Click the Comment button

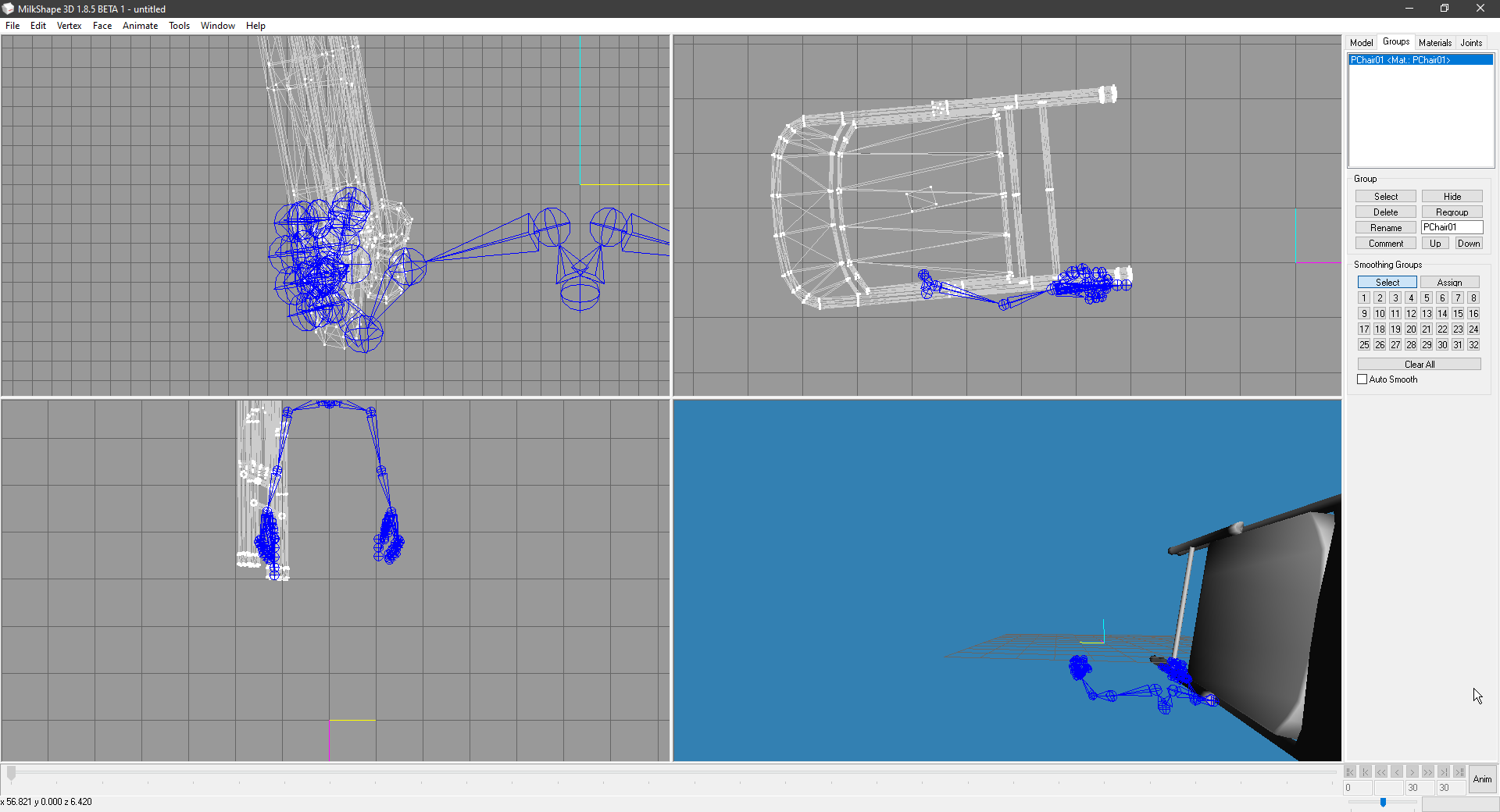(x=1386, y=244)
